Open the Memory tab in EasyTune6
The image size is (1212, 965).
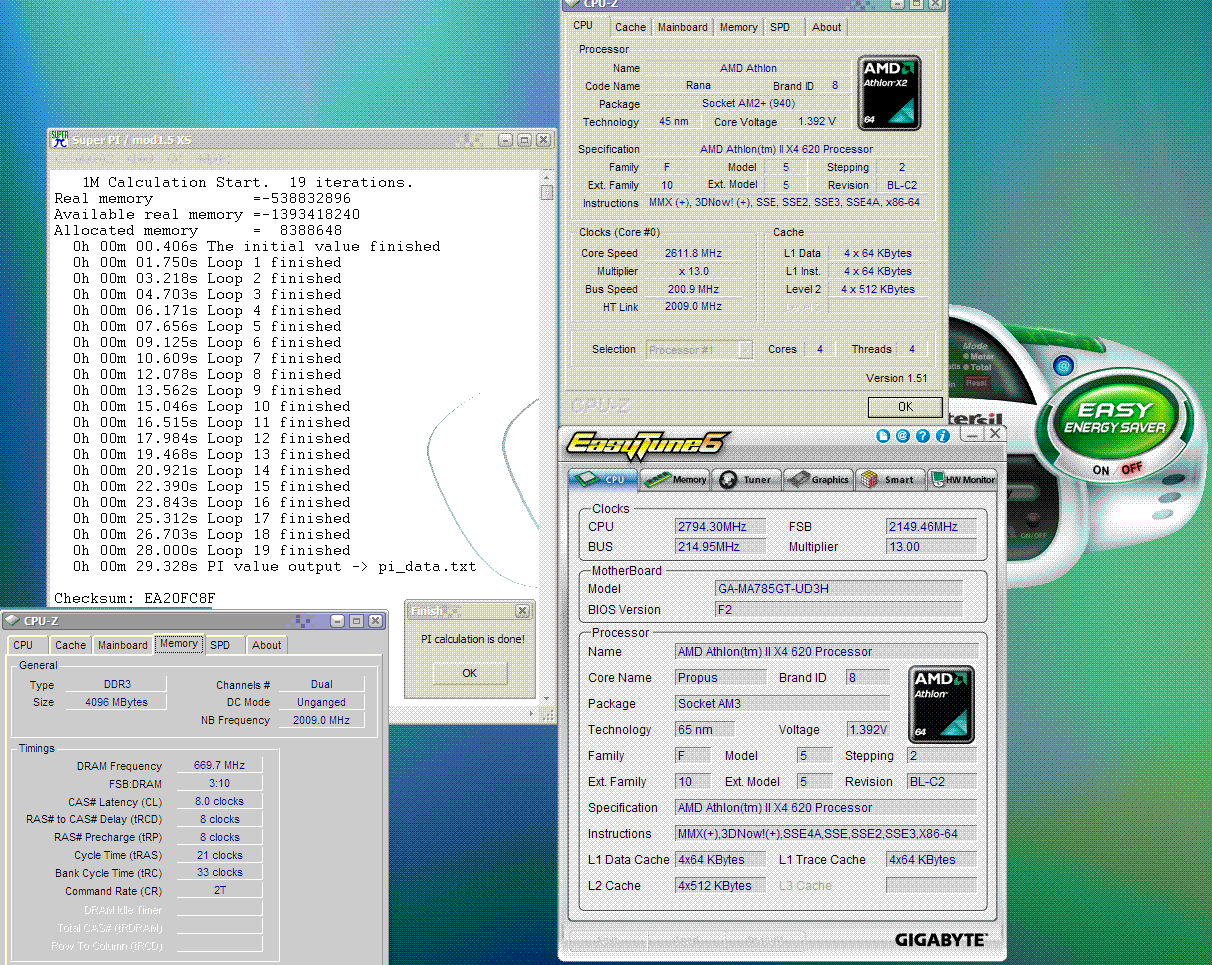click(x=676, y=479)
